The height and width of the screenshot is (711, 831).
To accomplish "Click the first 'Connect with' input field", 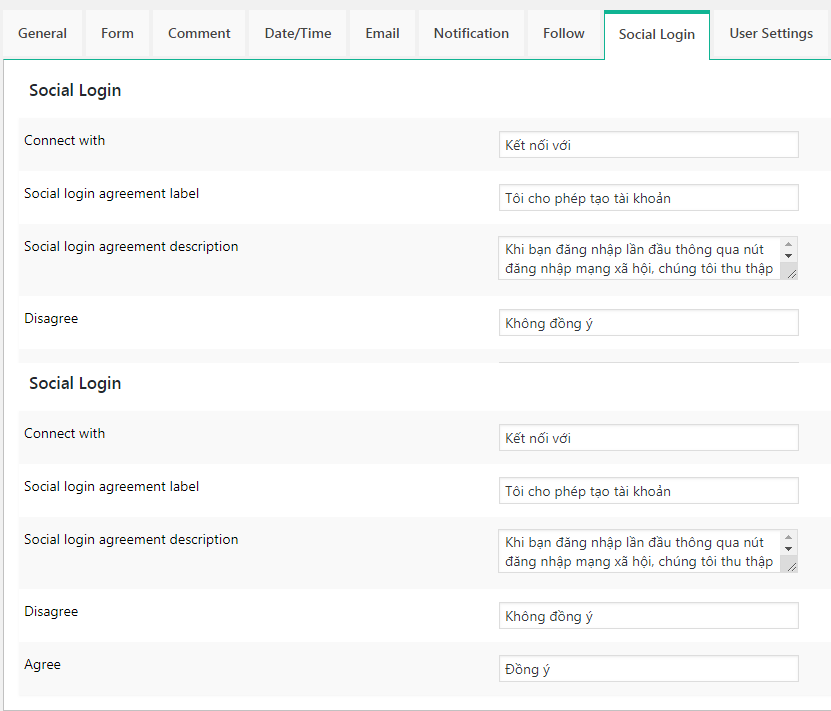I will (x=648, y=144).
